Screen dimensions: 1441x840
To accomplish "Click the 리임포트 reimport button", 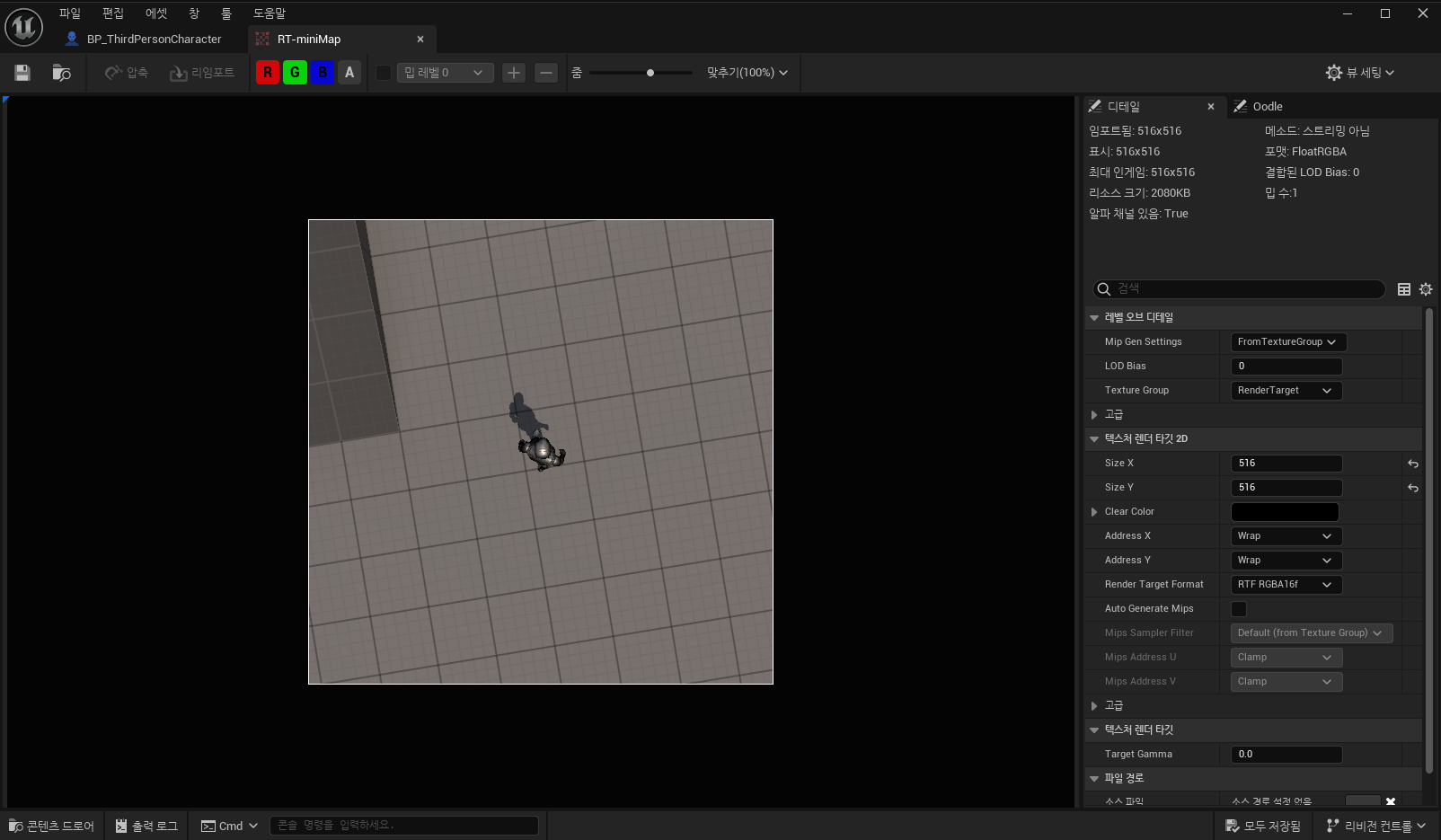I will coord(202,73).
